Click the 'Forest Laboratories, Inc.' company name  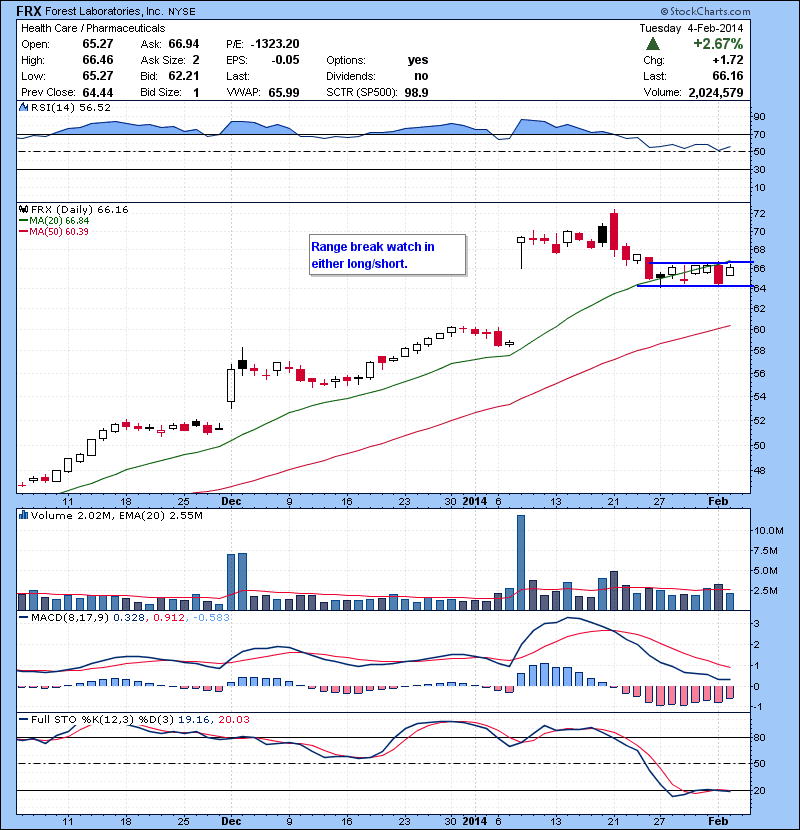point(104,11)
